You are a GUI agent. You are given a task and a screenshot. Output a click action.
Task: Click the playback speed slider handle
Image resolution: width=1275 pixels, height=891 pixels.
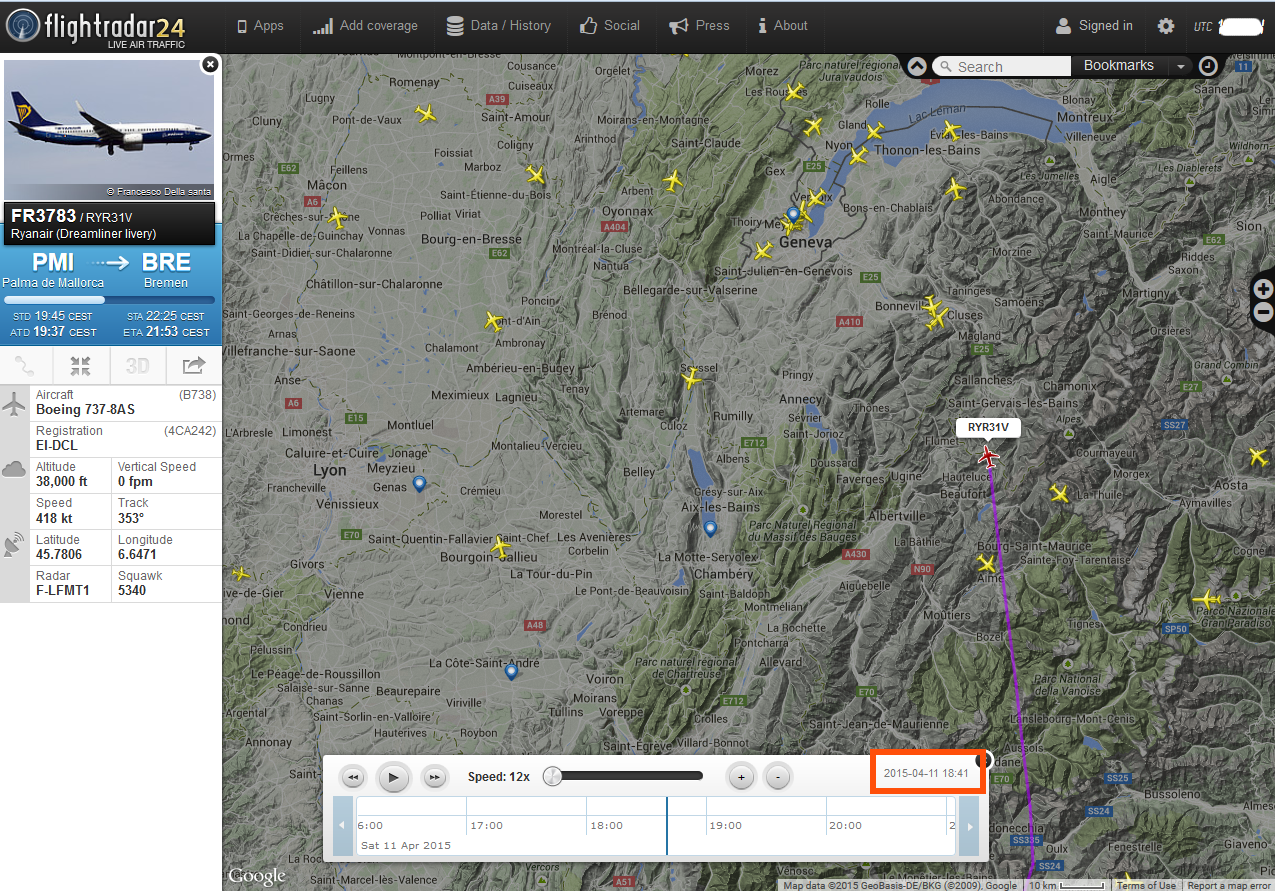pos(552,776)
